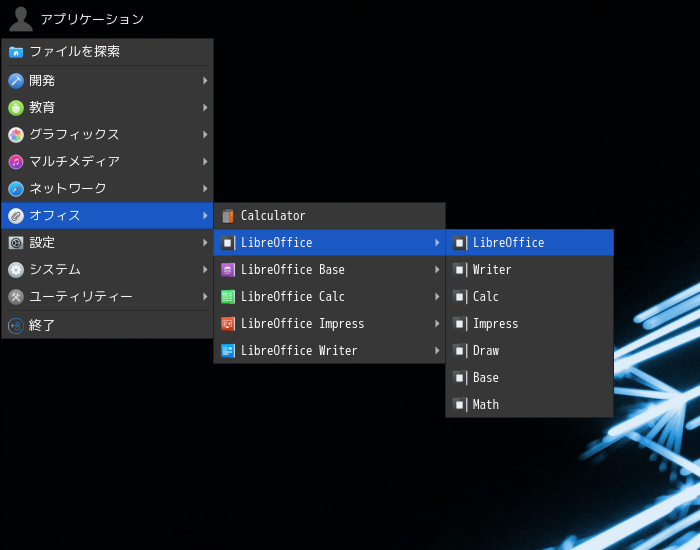Click the icon beside Math
Image resolution: width=700 pixels, height=550 pixels.
click(460, 405)
